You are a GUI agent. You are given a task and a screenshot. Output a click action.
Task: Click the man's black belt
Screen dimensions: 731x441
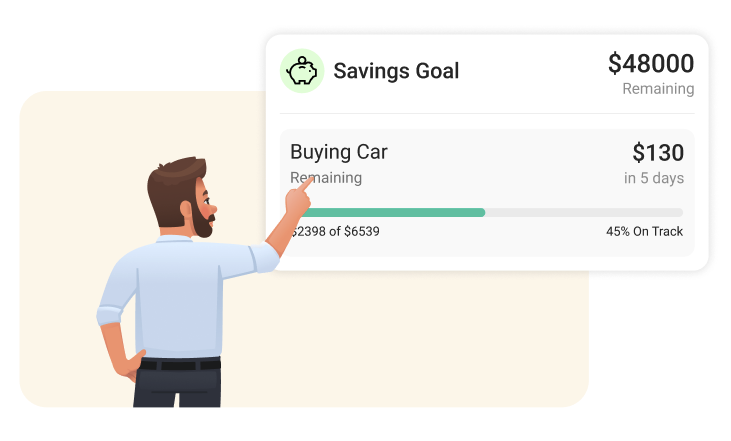180,364
